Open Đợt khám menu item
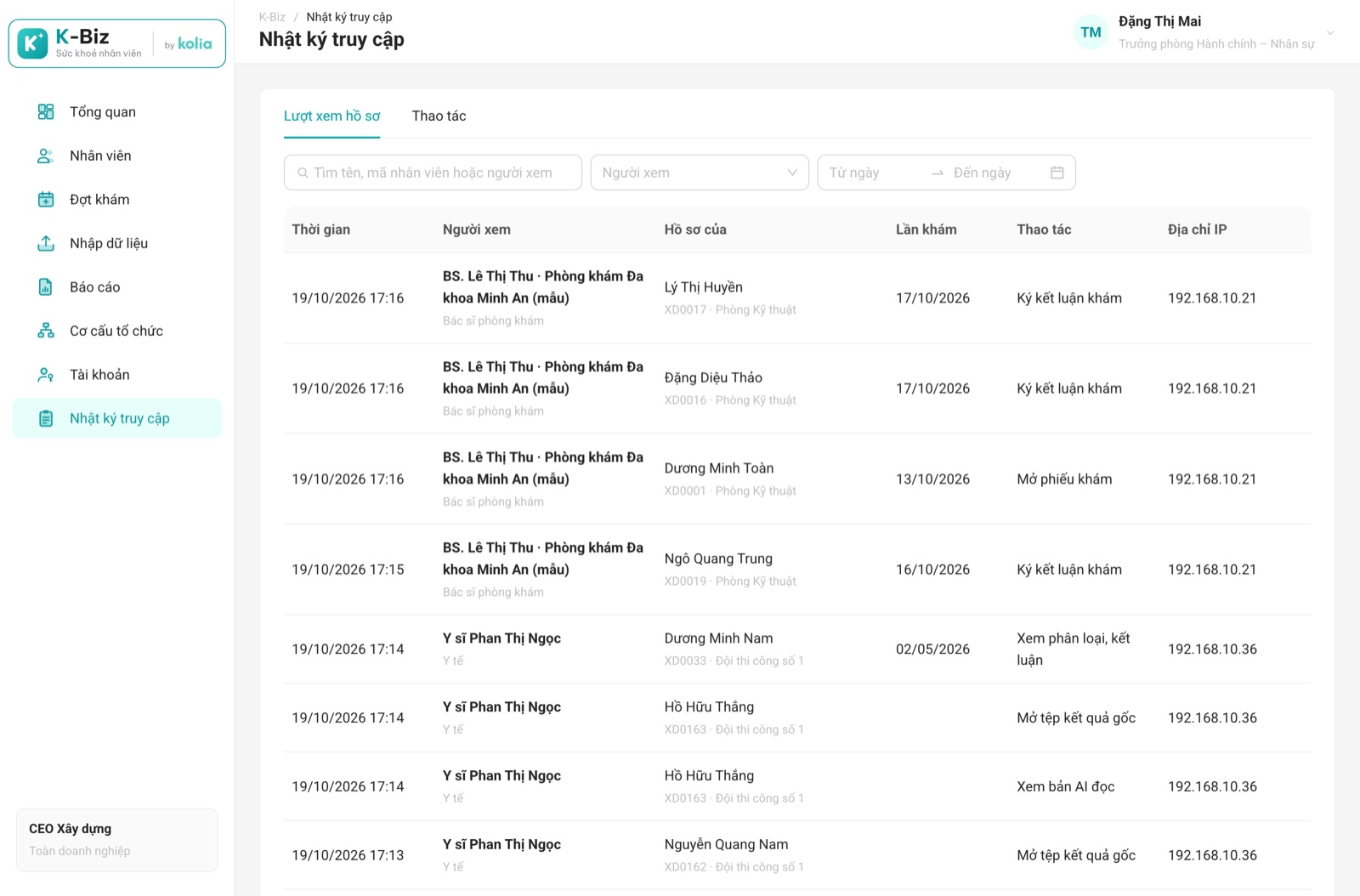This screenshot has width=1360, height=896. 117,200
